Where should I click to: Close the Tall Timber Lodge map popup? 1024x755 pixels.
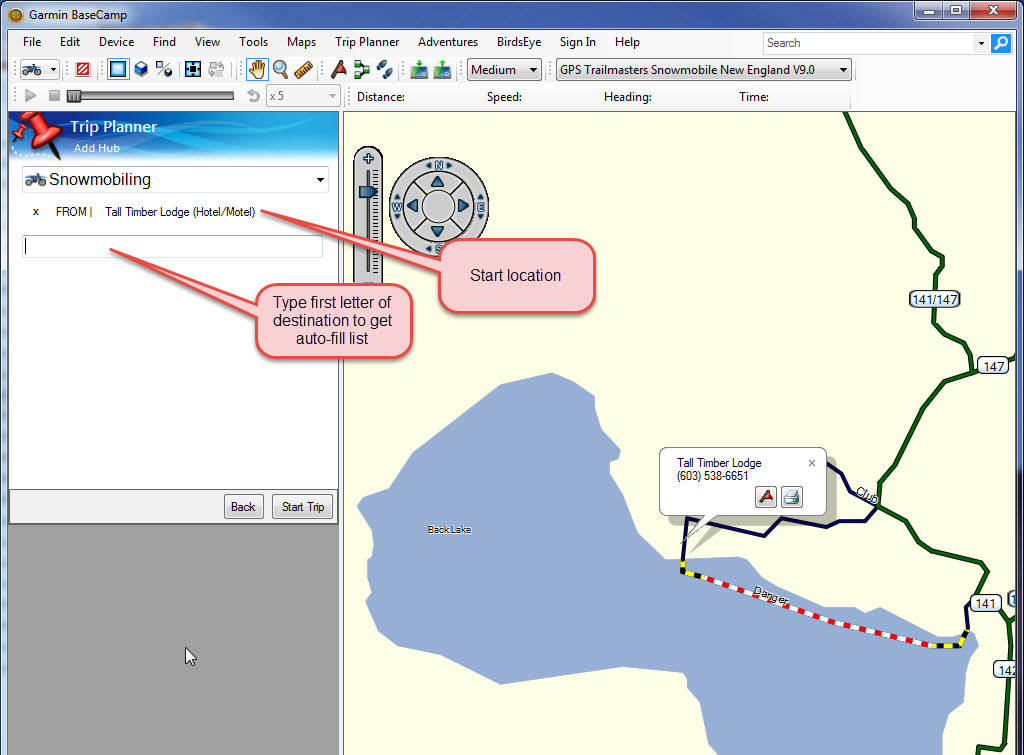pyautogui.click(x=812, y=463)
